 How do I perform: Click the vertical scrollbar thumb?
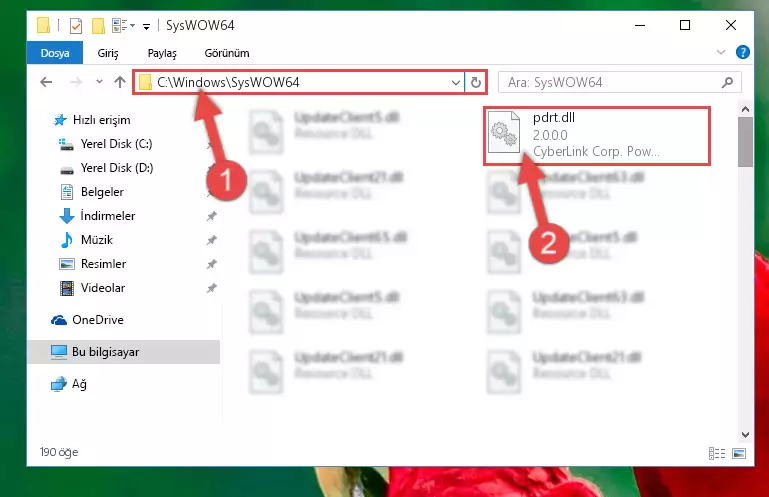pyautogui.click(x=745, y=142)
